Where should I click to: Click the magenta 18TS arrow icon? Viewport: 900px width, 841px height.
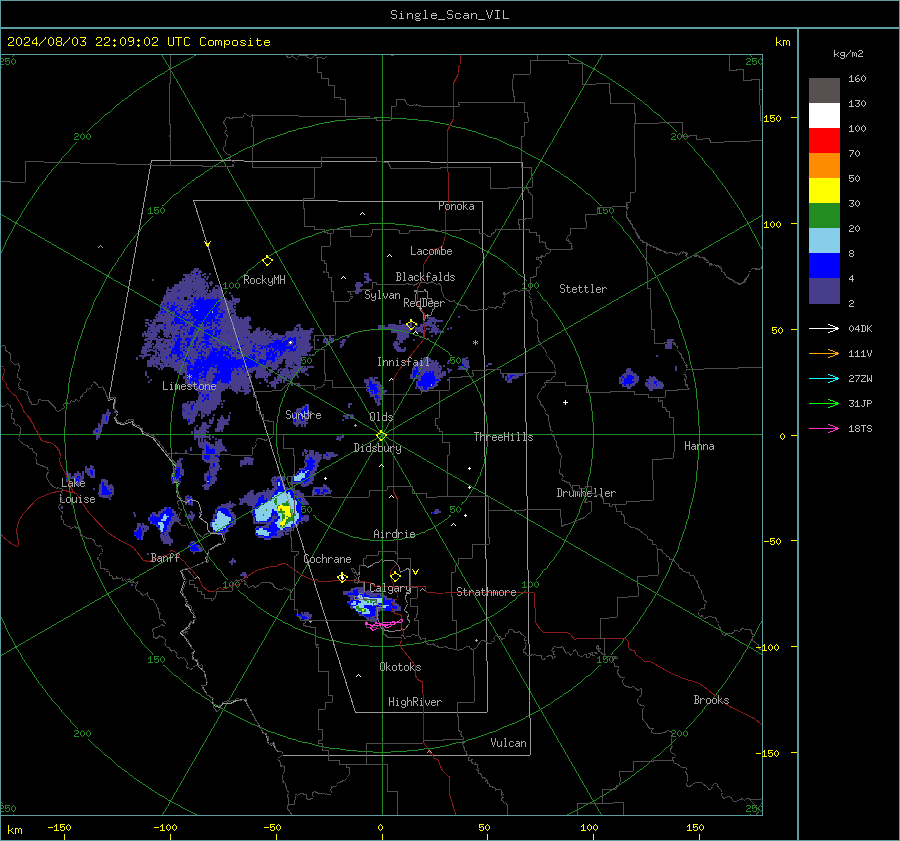[824, 428]
